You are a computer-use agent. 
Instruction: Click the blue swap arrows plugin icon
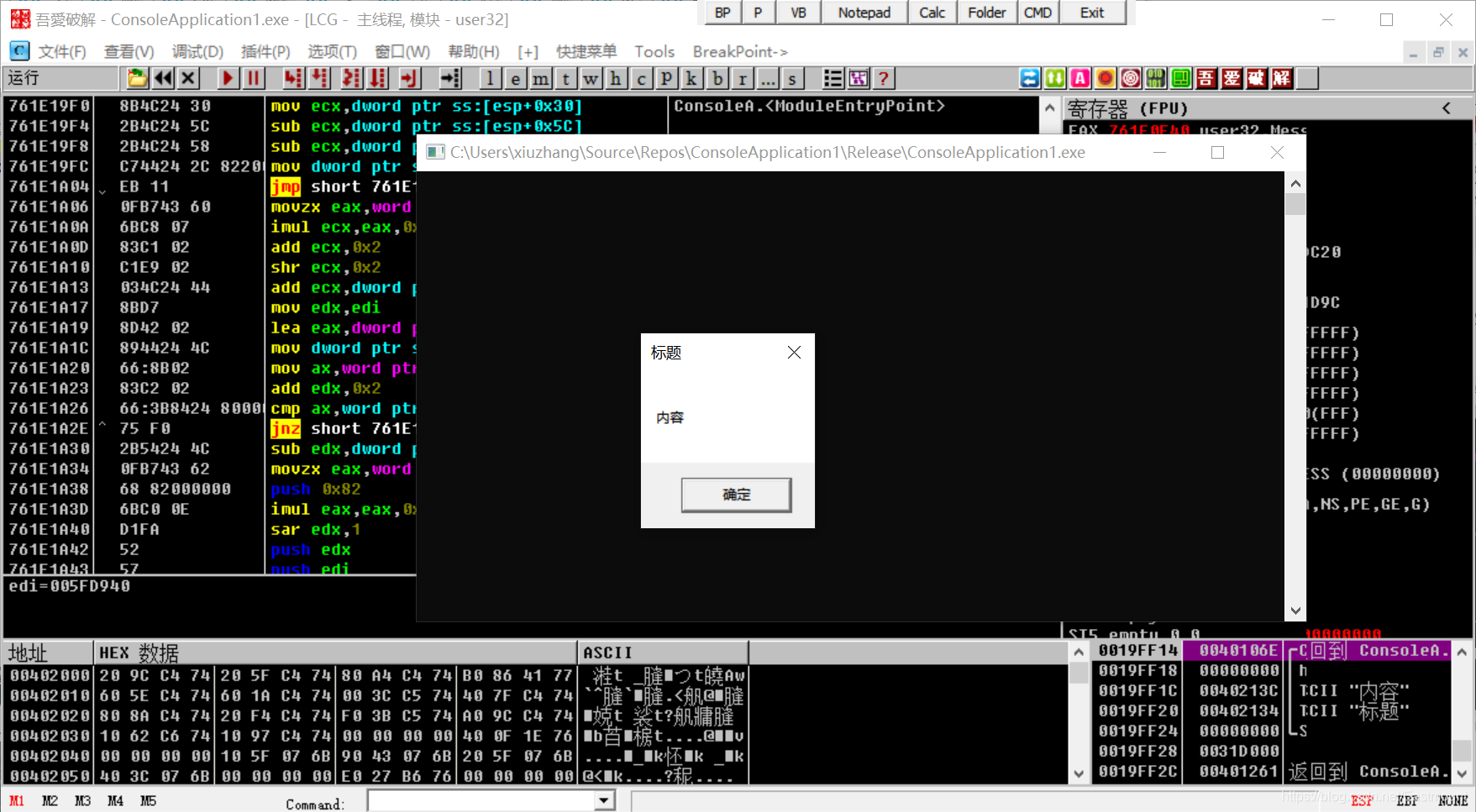click(x=1030, y=79)
